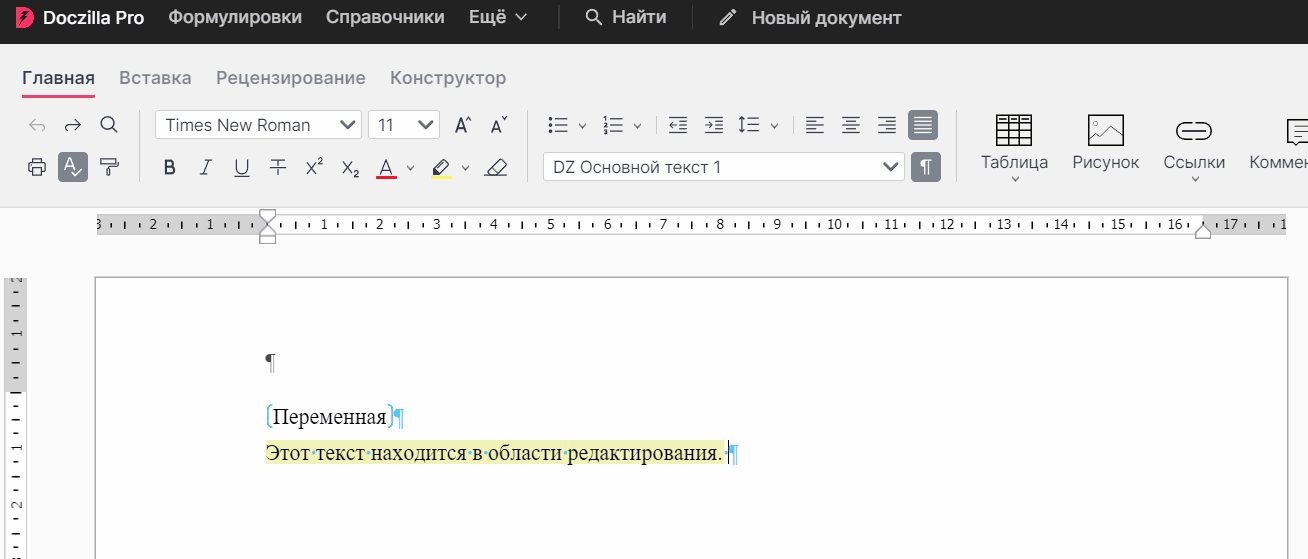Toggle bold formatting
The width and height of the screenshot is (1308, 559).
pyautogui.click(x=170, y=167)
